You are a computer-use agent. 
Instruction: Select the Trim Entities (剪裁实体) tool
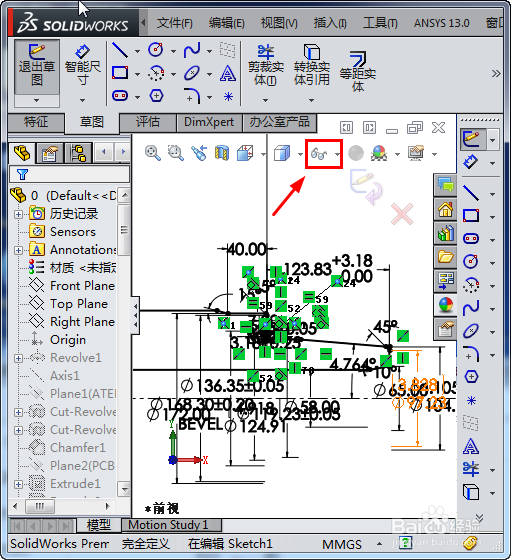[x=266, y=66]
